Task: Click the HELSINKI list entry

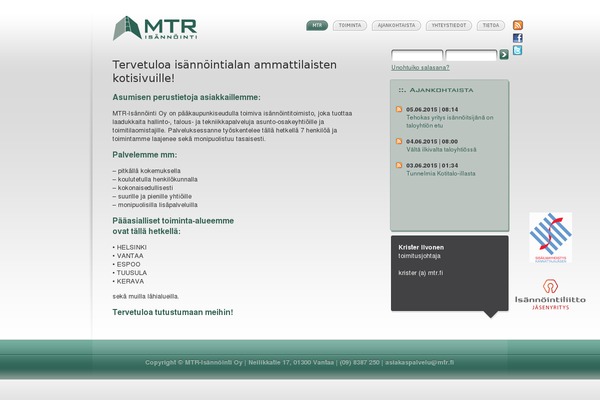Action: tap(131, 247)
